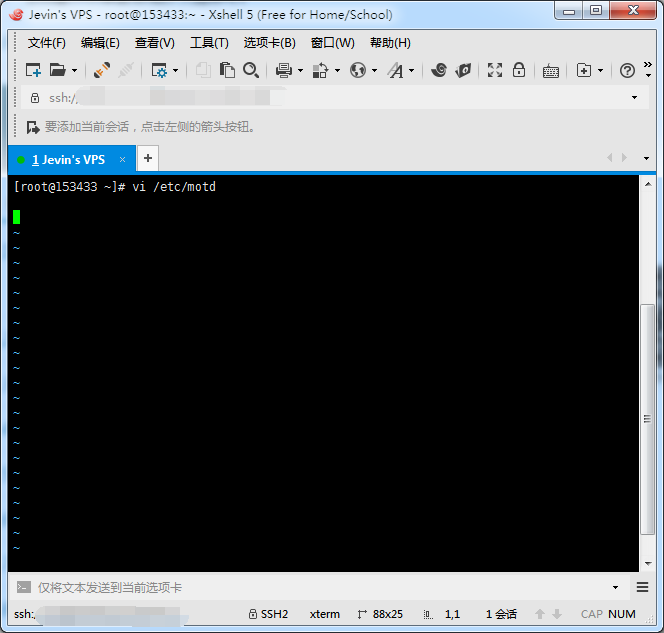Click the Find magnifier icon

pyautogui.click(x=251, y=70)
